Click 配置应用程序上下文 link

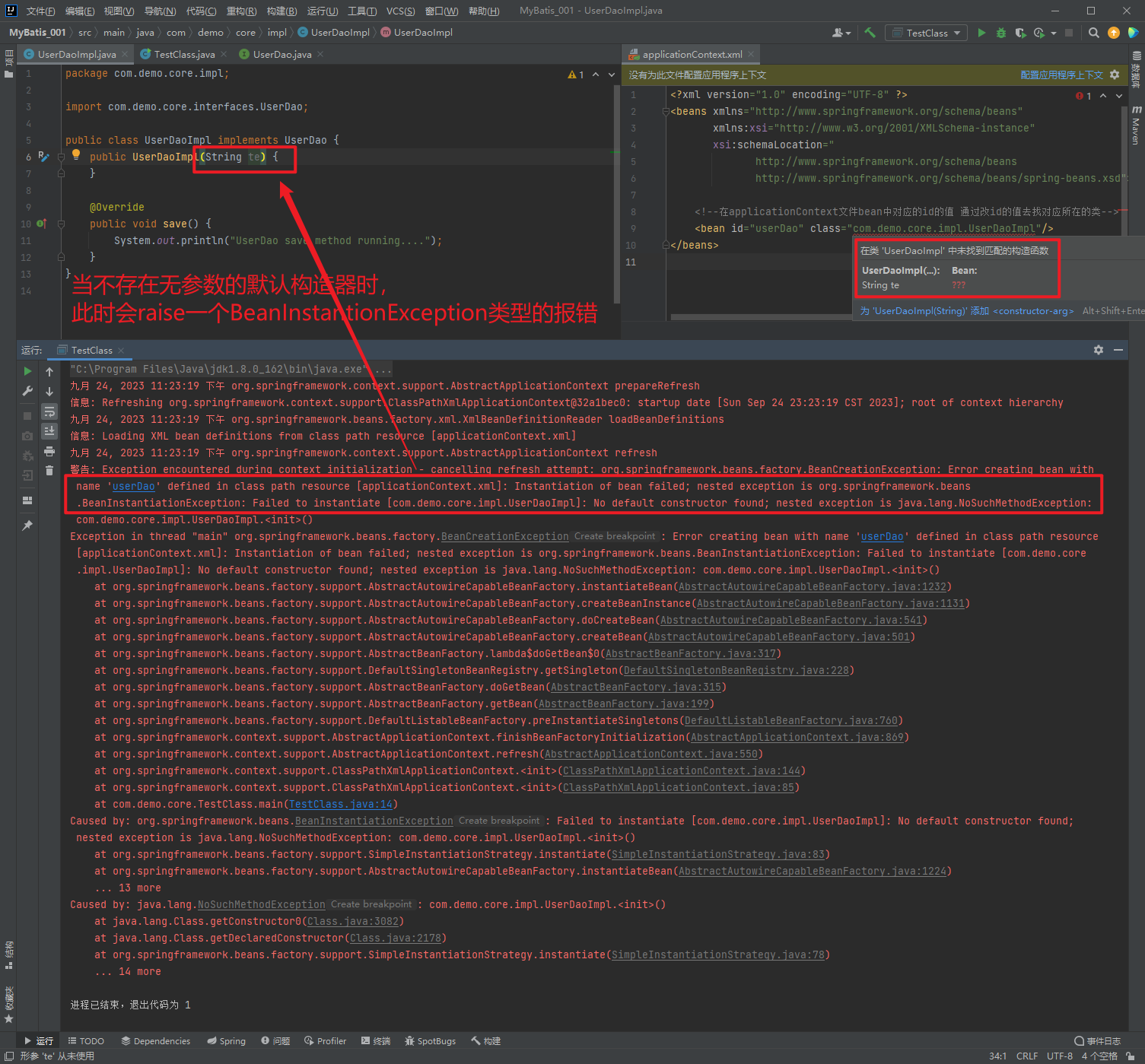[1062, 75]
